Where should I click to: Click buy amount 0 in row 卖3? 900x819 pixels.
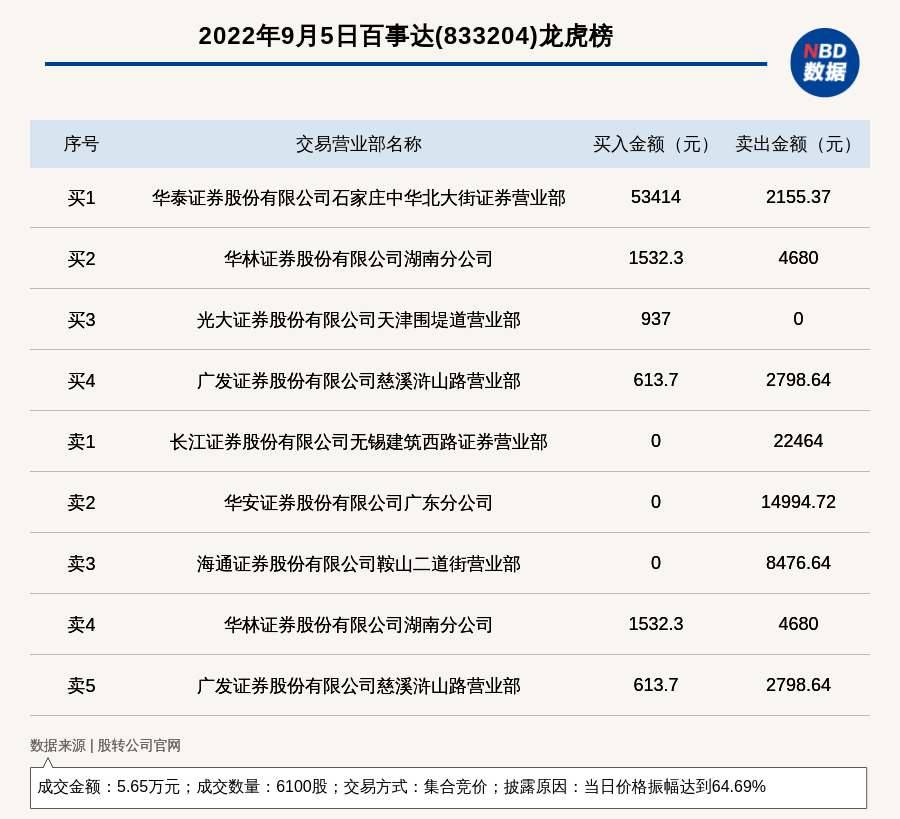(x=655, y=563)
